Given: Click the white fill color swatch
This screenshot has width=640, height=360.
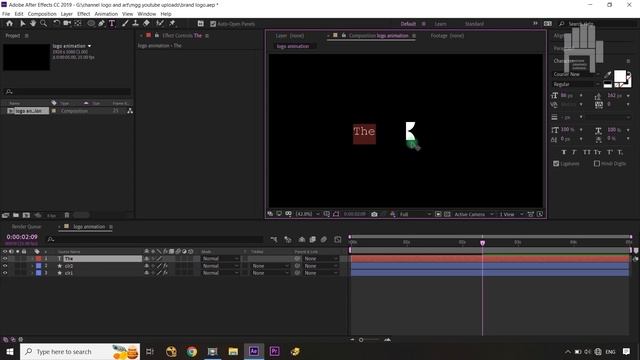Looking at the screenshot, I should pyautogui.click(x=620, y=76).
